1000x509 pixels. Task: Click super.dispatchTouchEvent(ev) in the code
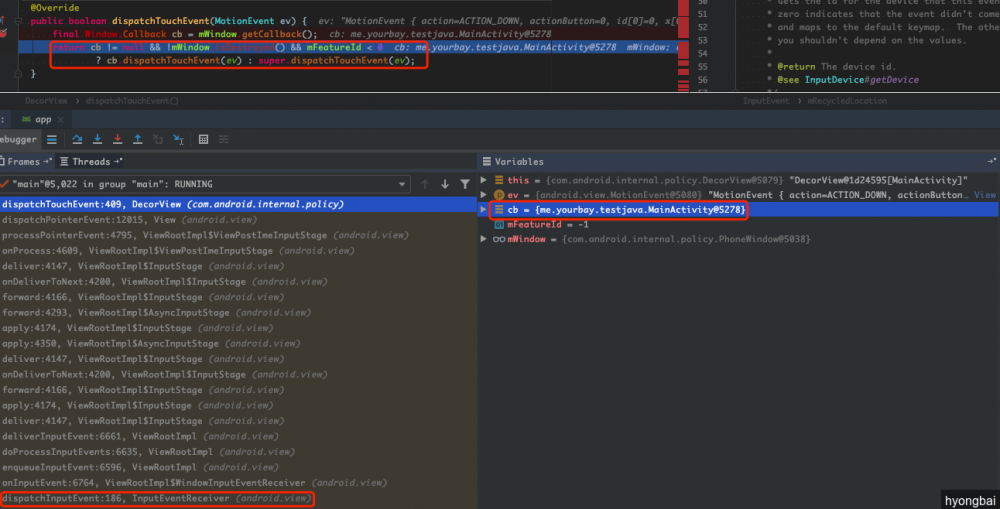point(336,61)
